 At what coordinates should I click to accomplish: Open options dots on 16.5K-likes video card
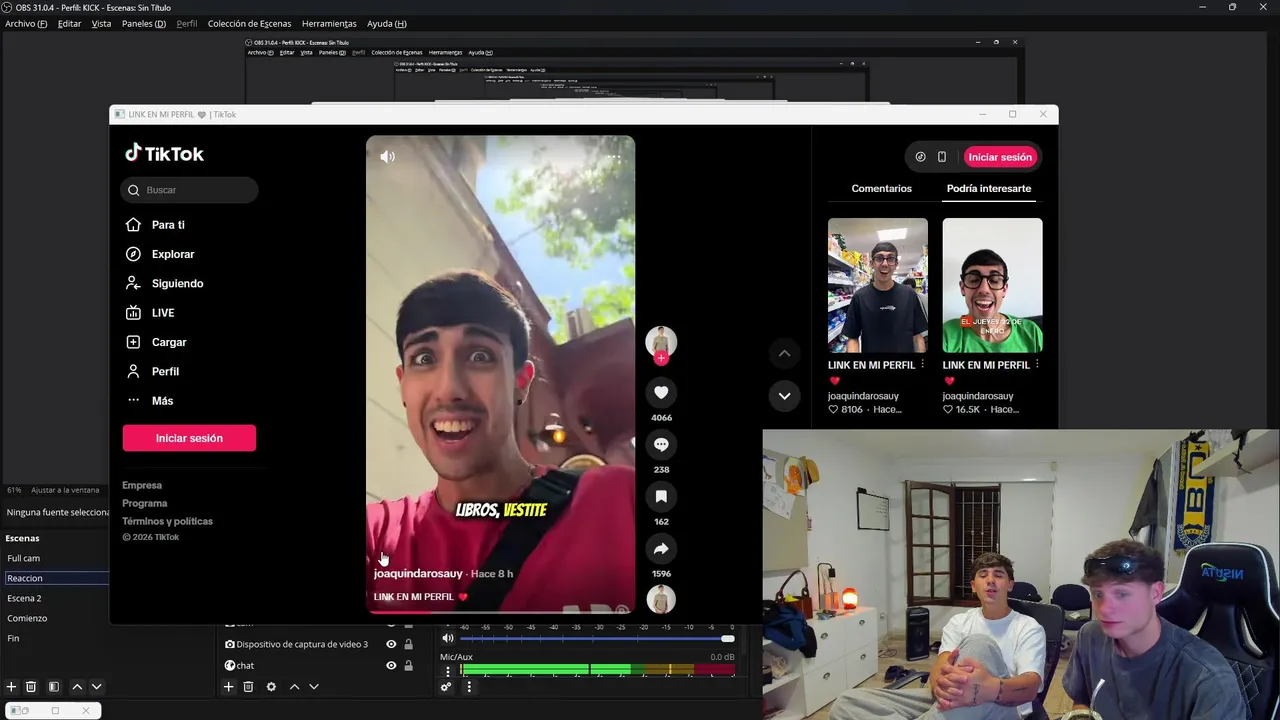pyautogui.click(x=1037, y=365)
